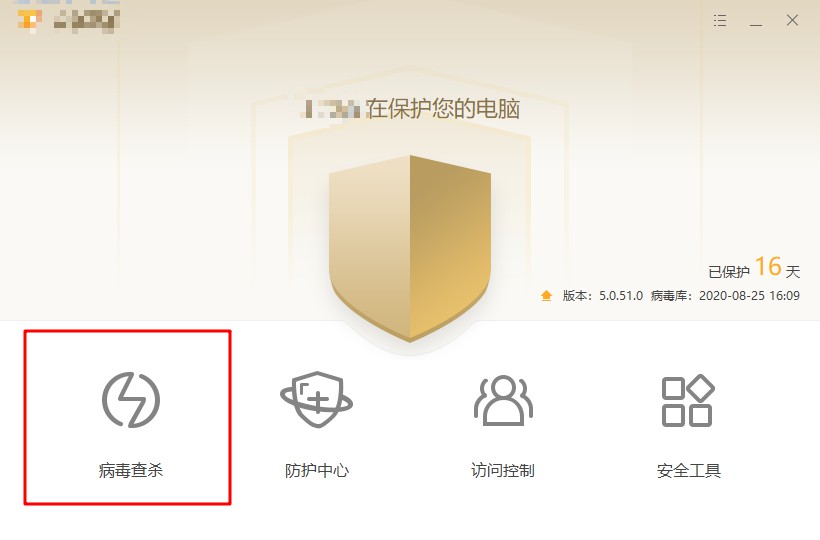Select the 访问控制 label
The width and height of the screenshot is (820, 540).
[x=503, y=470]
